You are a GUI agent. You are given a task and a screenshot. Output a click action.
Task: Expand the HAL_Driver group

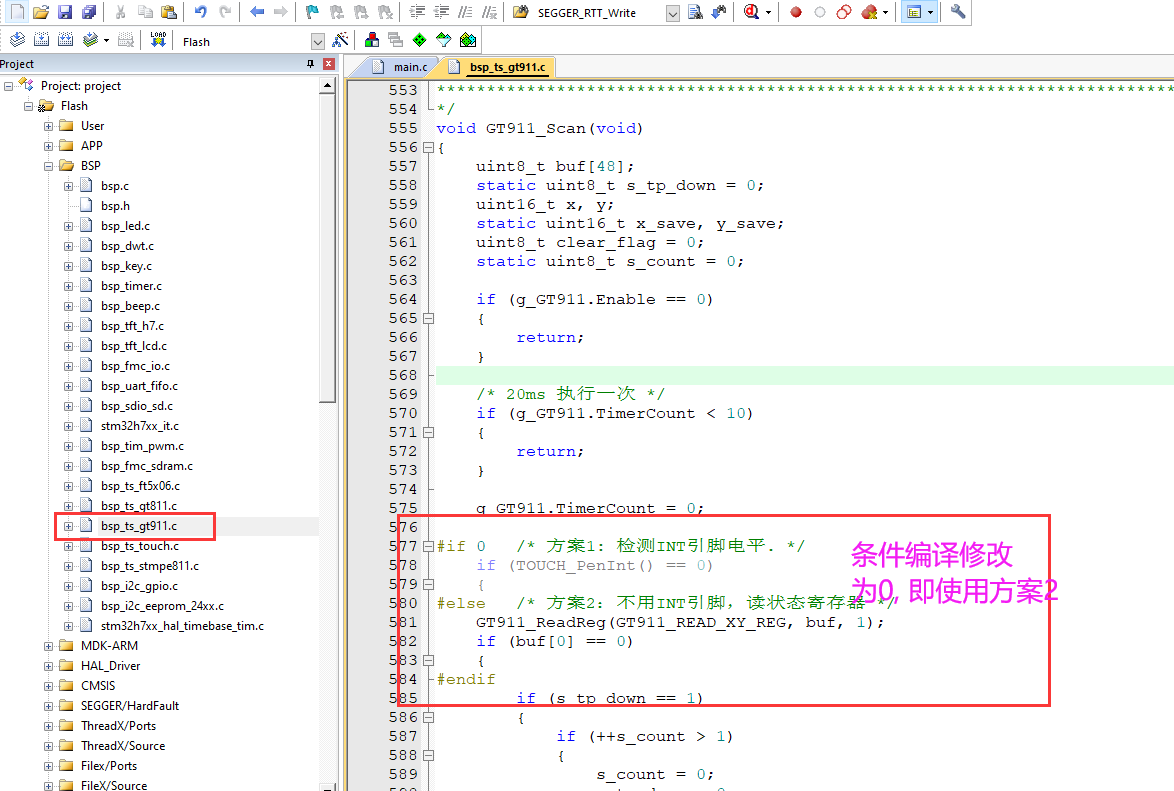pyautogui.click(x=49, y=666)
